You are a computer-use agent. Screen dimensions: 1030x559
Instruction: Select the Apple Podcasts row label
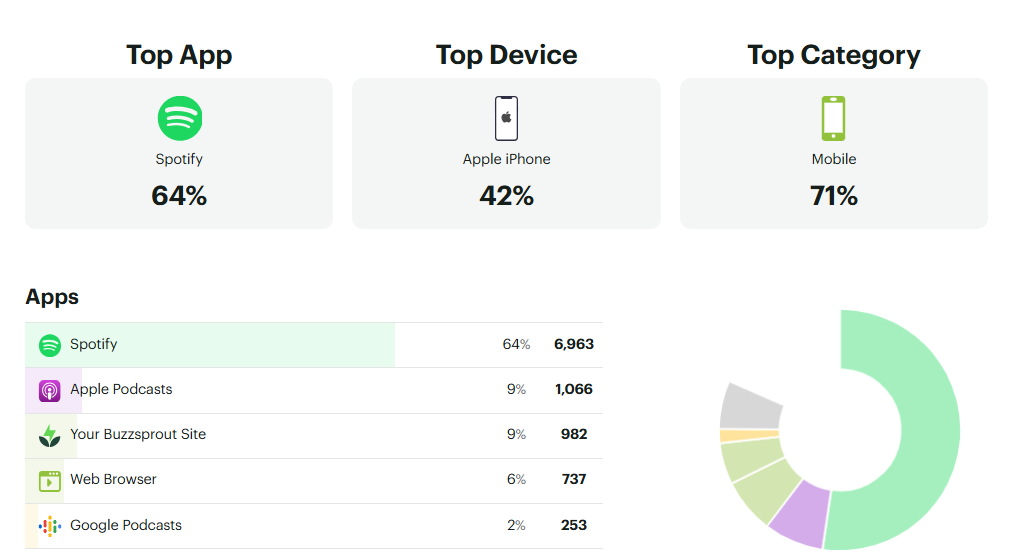pos(121,389)
